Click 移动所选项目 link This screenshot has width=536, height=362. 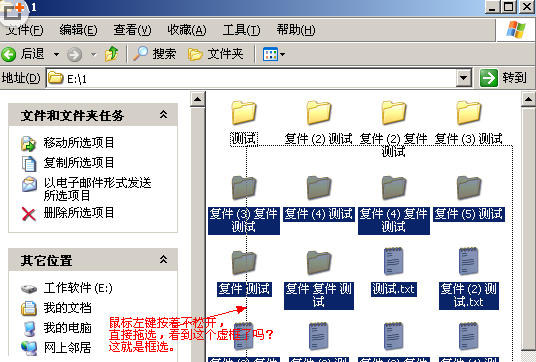79,143
